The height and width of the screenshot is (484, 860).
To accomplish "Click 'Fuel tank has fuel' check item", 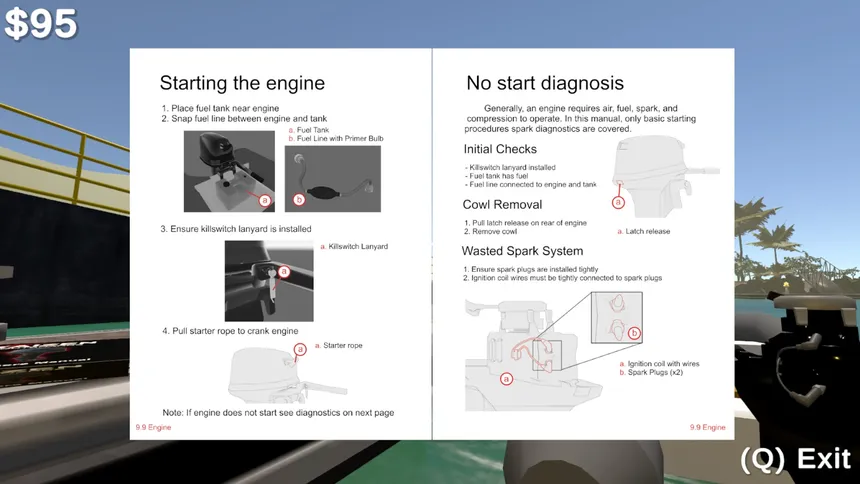I will pos(496,176).
